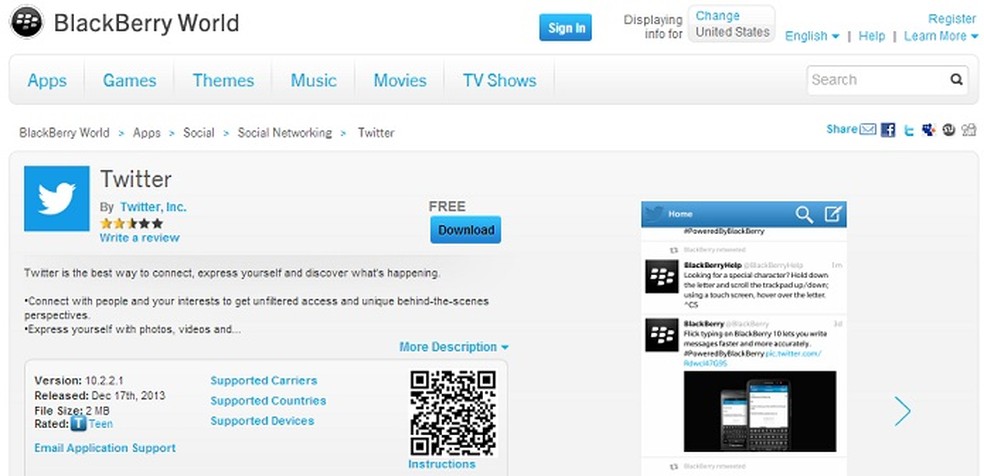
Task: Click compose tweet icon in the screenshot
Action: tap(832, 214)
